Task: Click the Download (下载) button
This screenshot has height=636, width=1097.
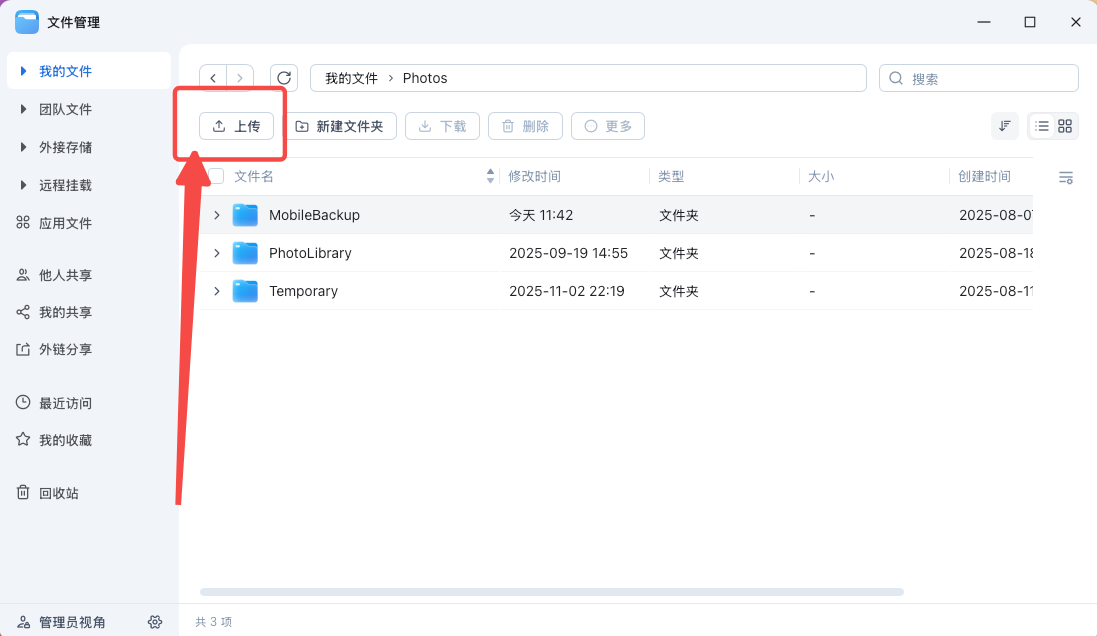Action: click(442, 126)
